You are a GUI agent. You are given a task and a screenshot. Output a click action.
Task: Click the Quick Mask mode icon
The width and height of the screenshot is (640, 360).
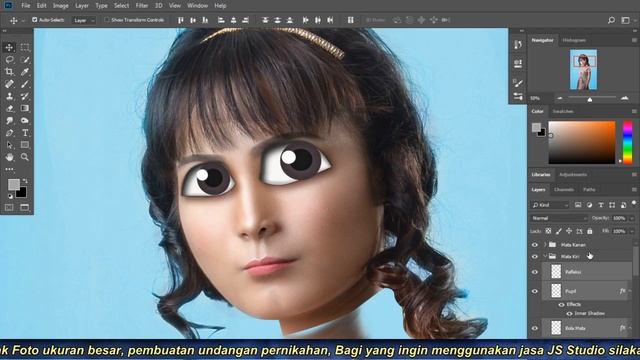click(9, 207)
